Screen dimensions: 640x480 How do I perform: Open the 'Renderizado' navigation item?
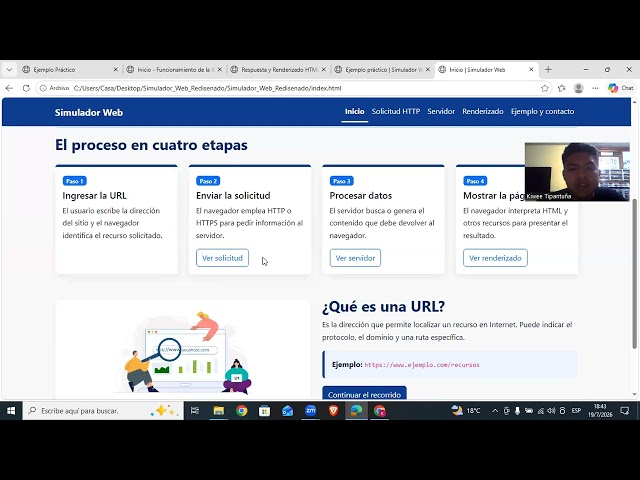(x=483, y=111)
